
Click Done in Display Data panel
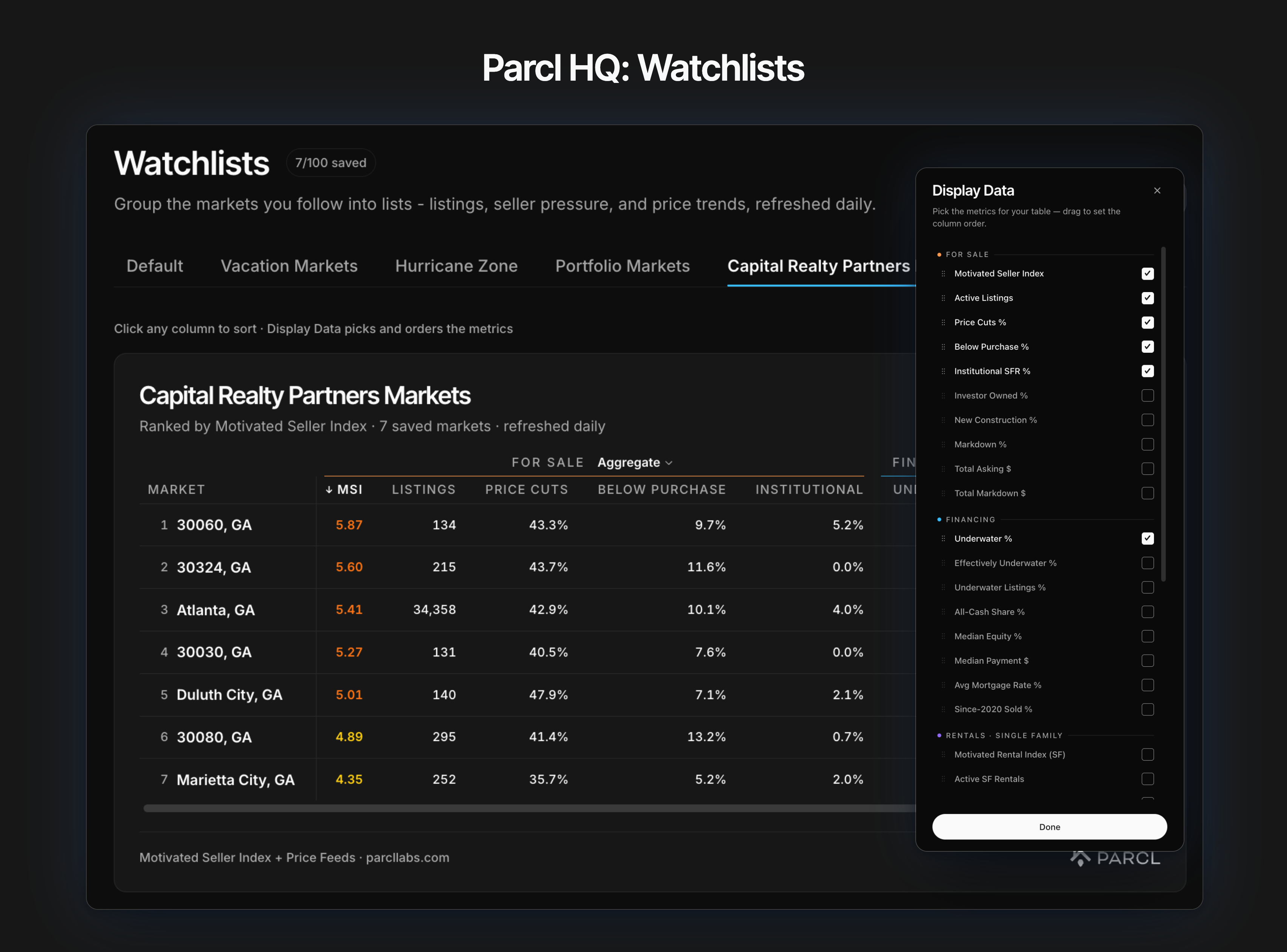1050,827
